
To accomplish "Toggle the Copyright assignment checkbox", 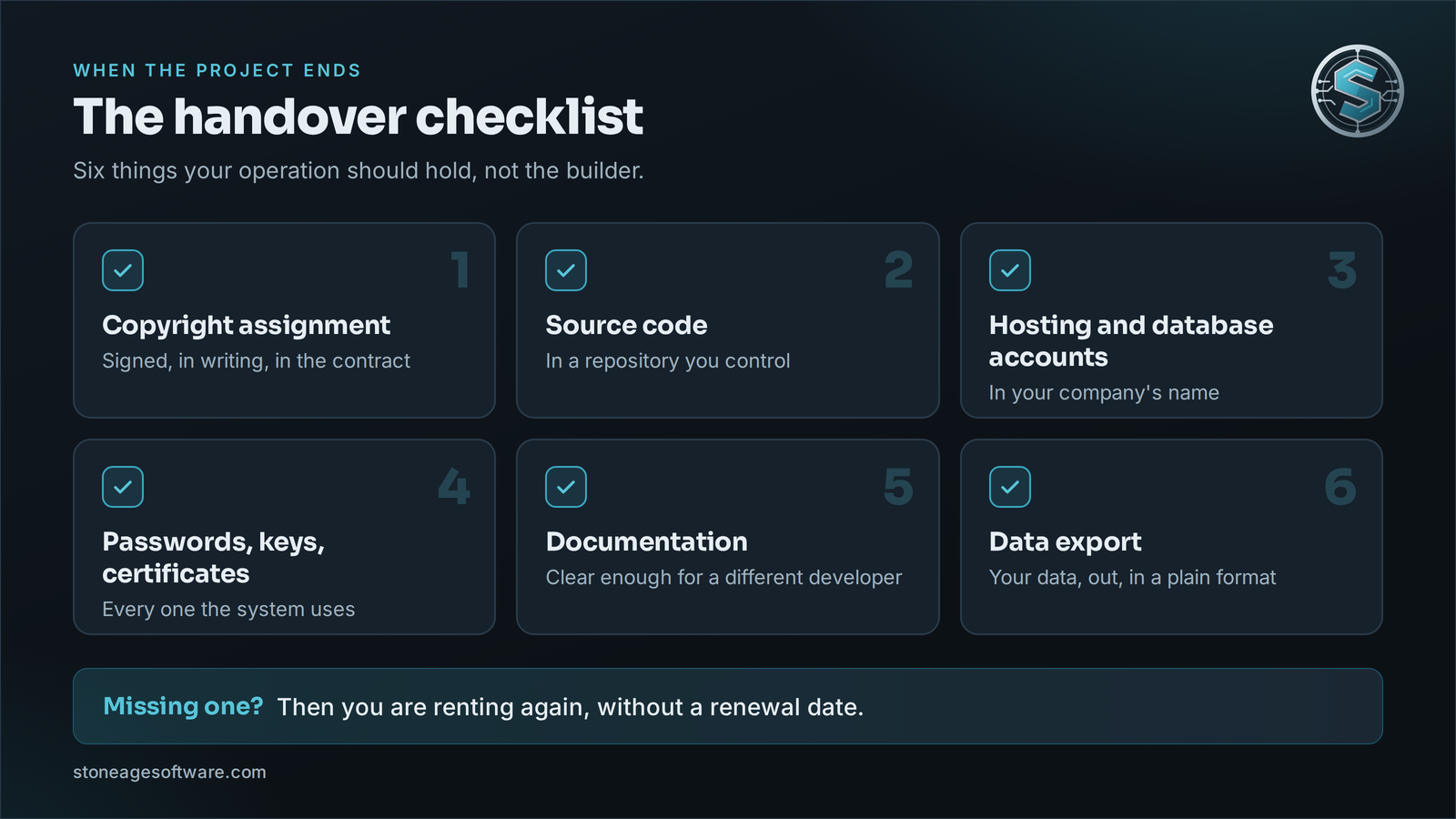I will (x=123, y=270).
